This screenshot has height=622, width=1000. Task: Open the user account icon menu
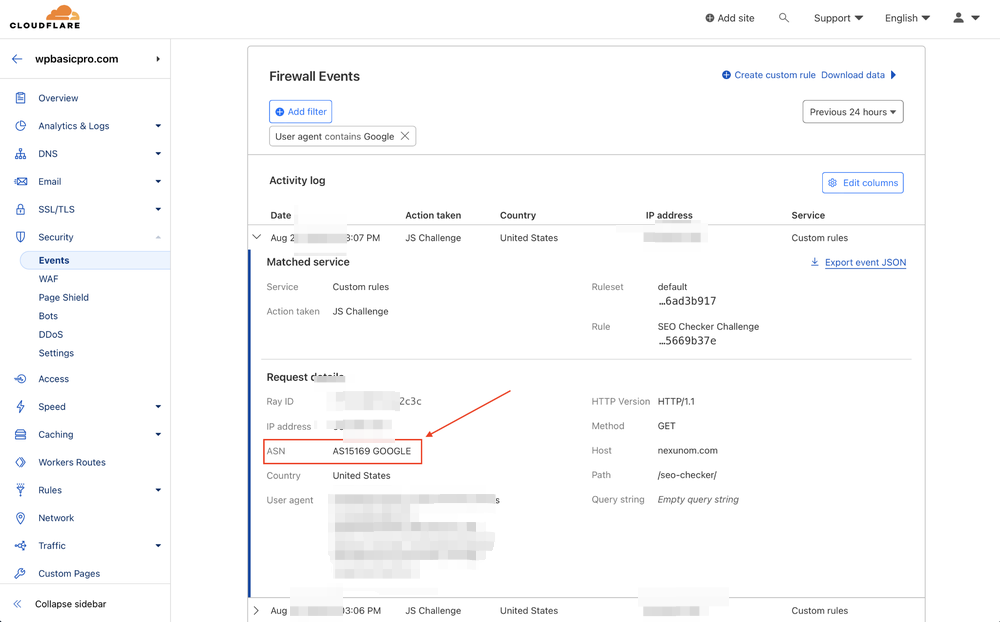click(x=958, y=18)
